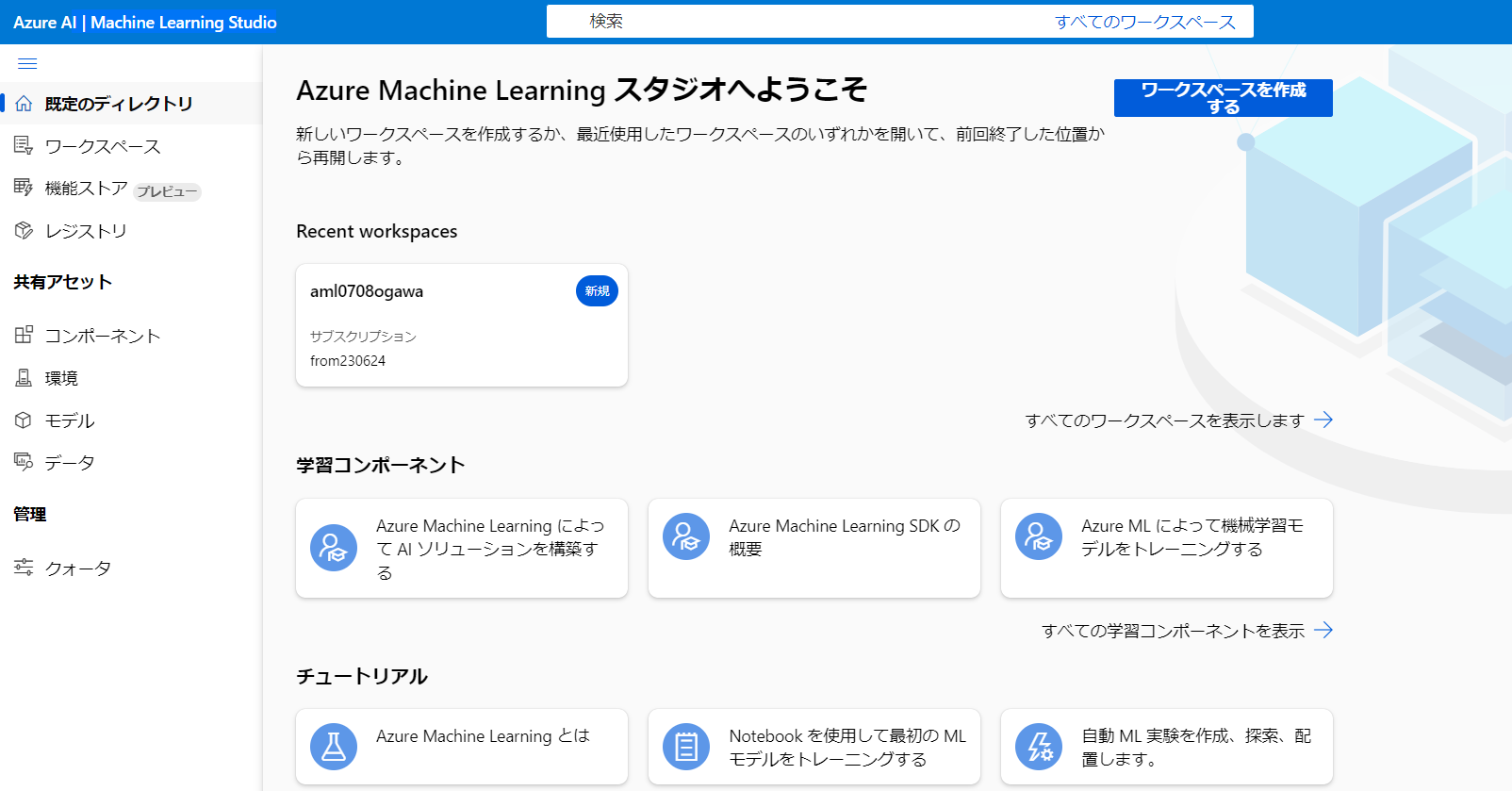Open 既定のディレクトリ in sidebar
This screenshot has width=1512, height=791.
click(x=131, y=103)
